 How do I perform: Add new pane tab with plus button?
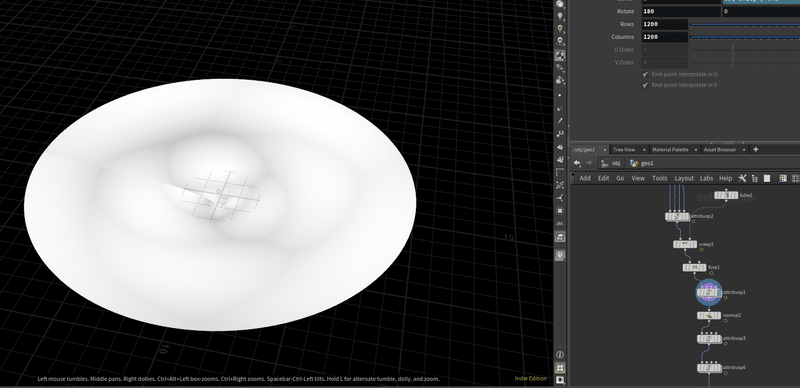[x=756, y=150]
